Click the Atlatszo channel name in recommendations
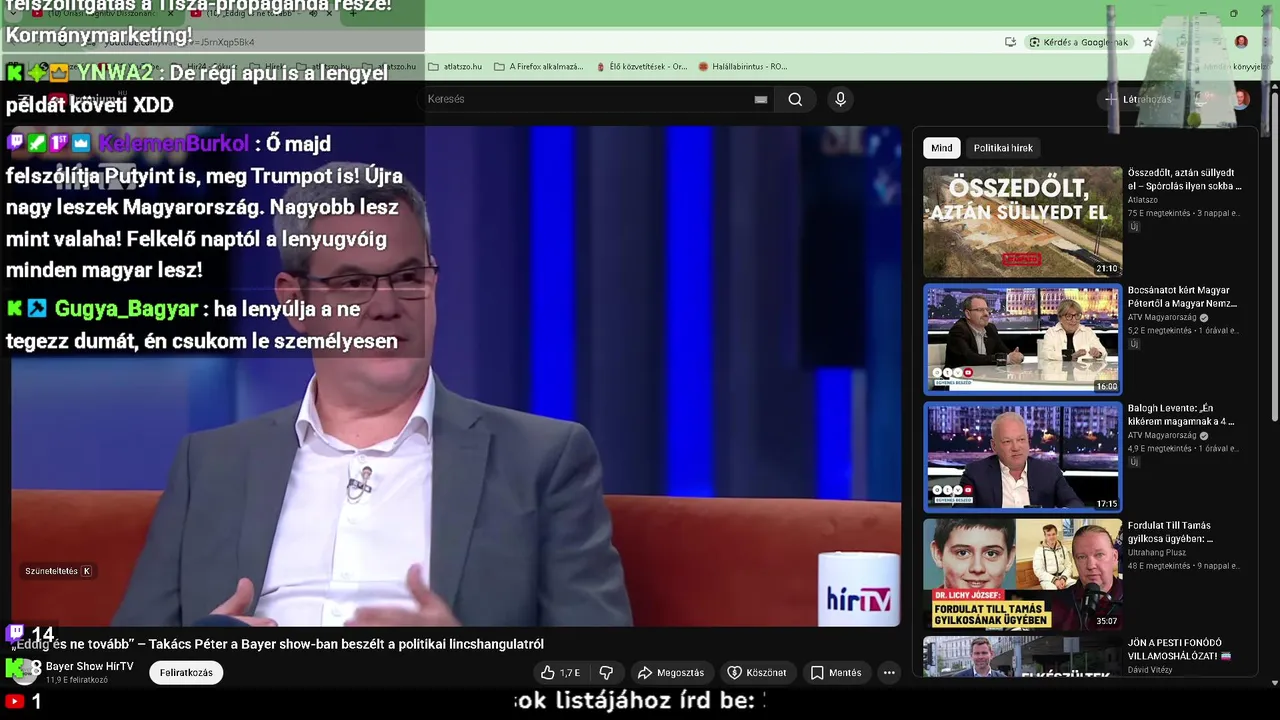Image resolution: width=1280 pixels, height=720 pixels. click(1143, 200)
